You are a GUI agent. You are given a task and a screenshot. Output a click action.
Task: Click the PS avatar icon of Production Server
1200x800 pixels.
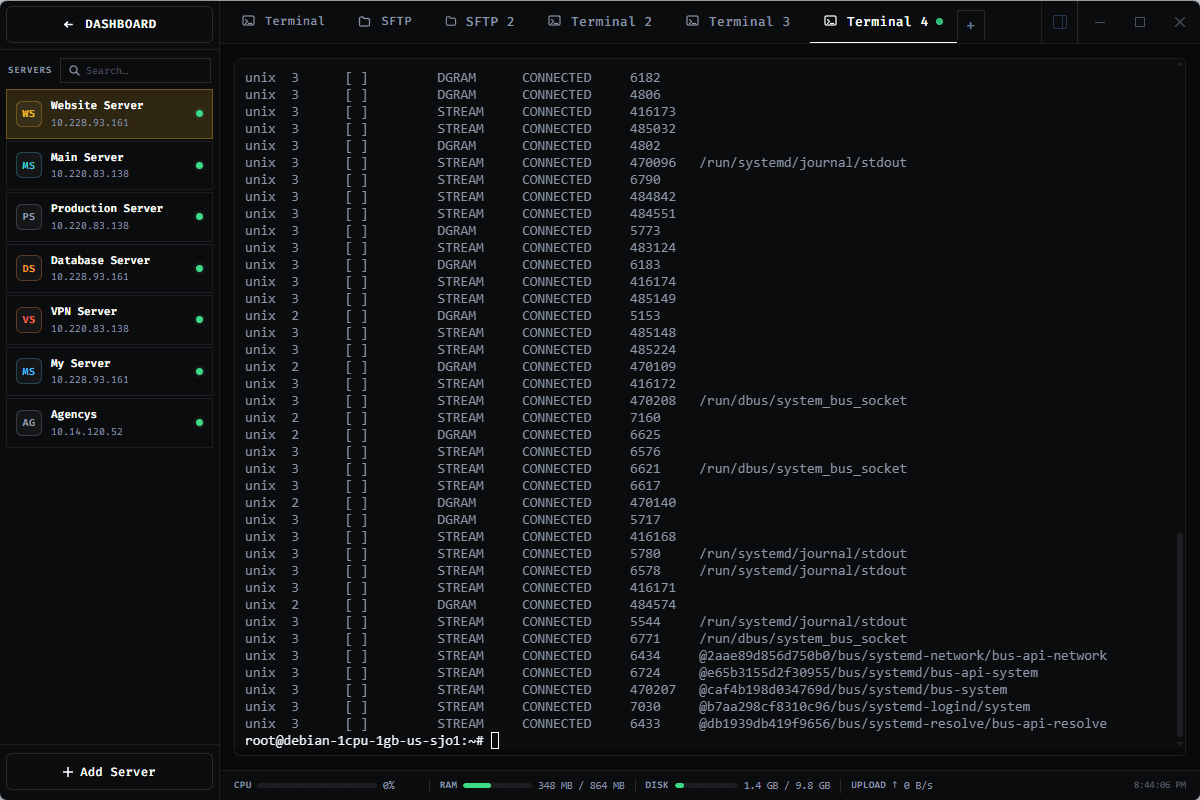pos(29,217)
